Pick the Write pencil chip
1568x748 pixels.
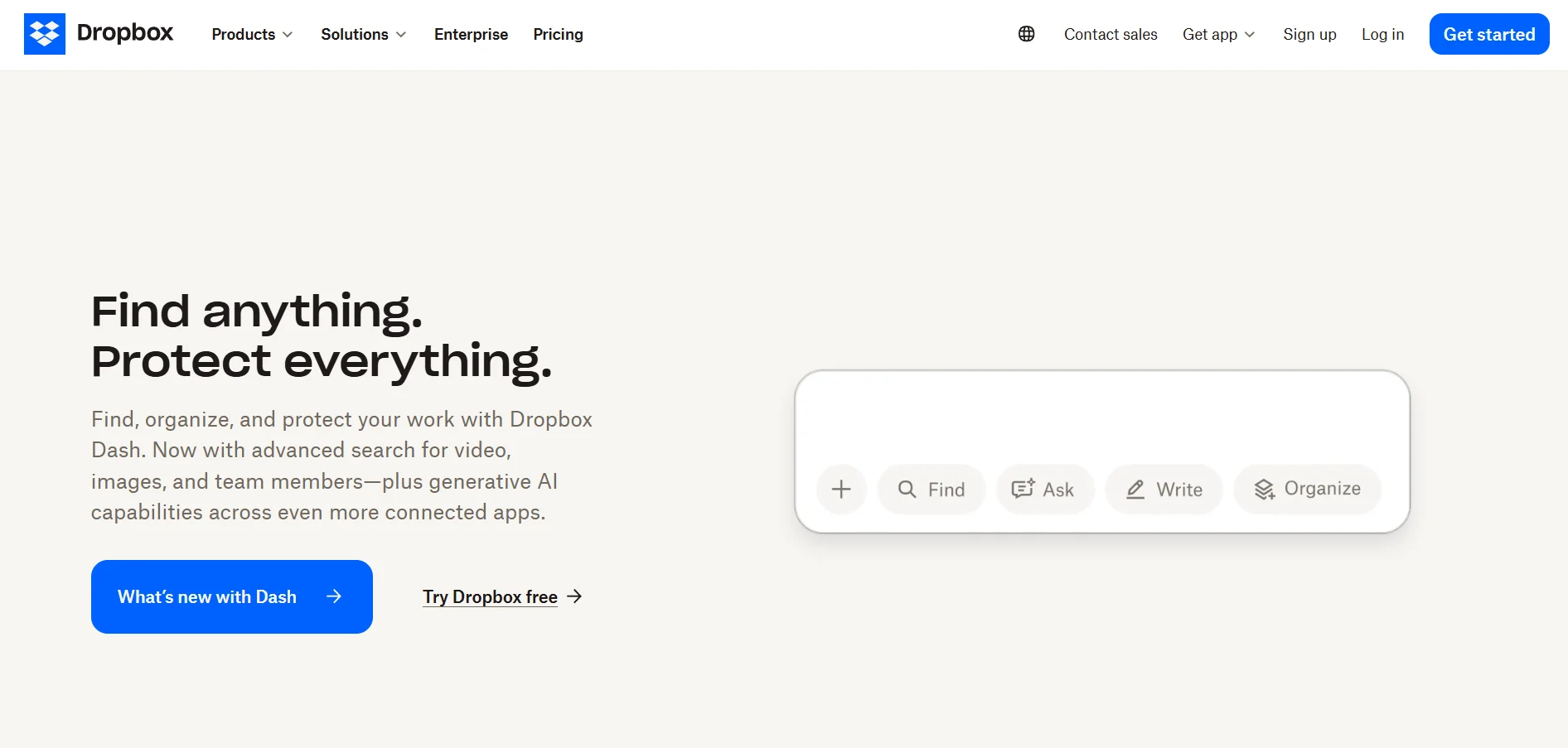tap(1164, 490)
